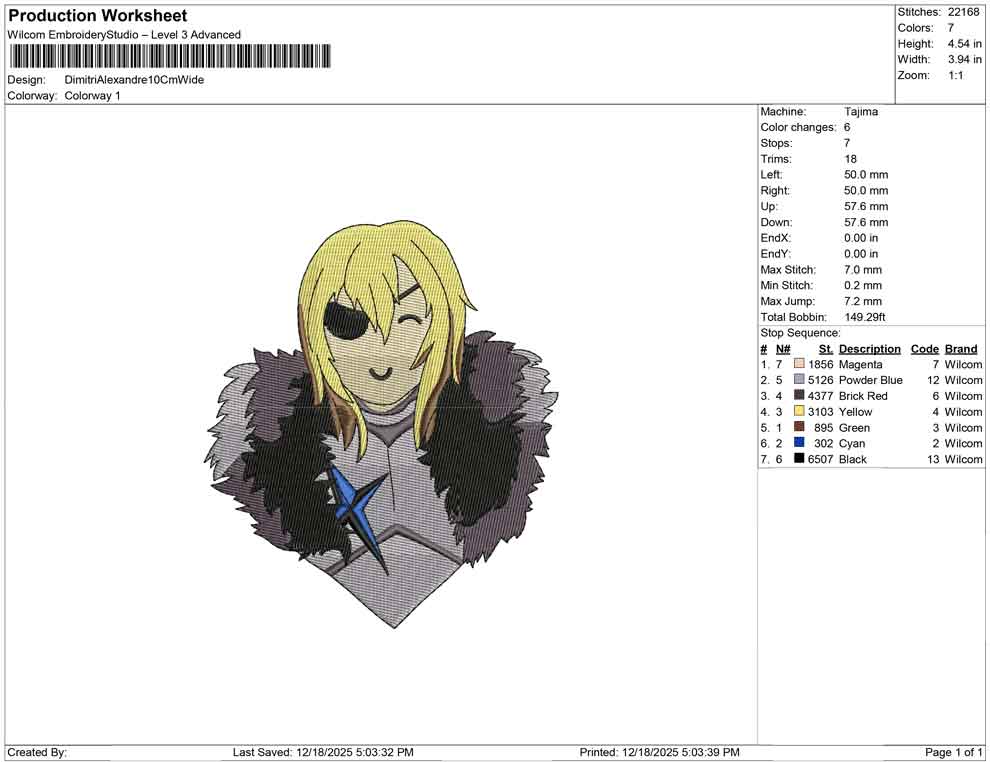Click the Machine value 'Tajima'
Image resolution: width=990 pixels, height=762 pixels.
tap(861, 112)
